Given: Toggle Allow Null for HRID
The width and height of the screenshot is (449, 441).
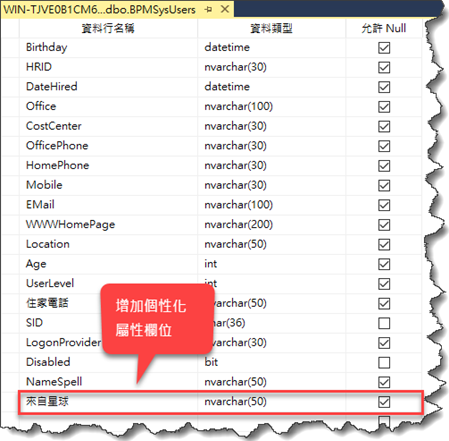Looking at the screenshot, I should point(384,67).
